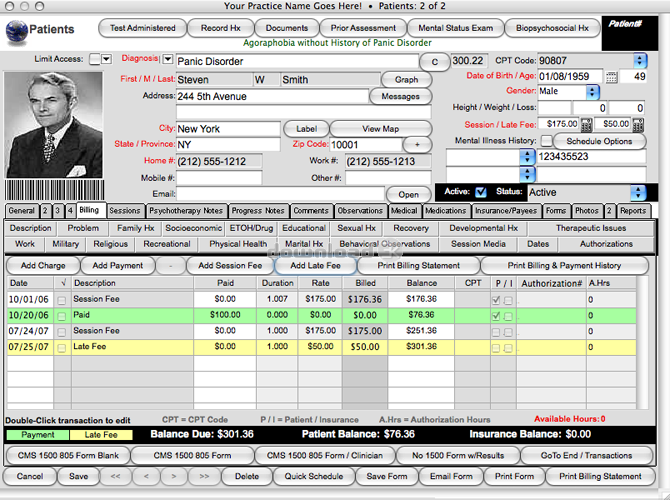The image size is (670, 500).
Task: Click the Save button
Action: coord(79,476)
